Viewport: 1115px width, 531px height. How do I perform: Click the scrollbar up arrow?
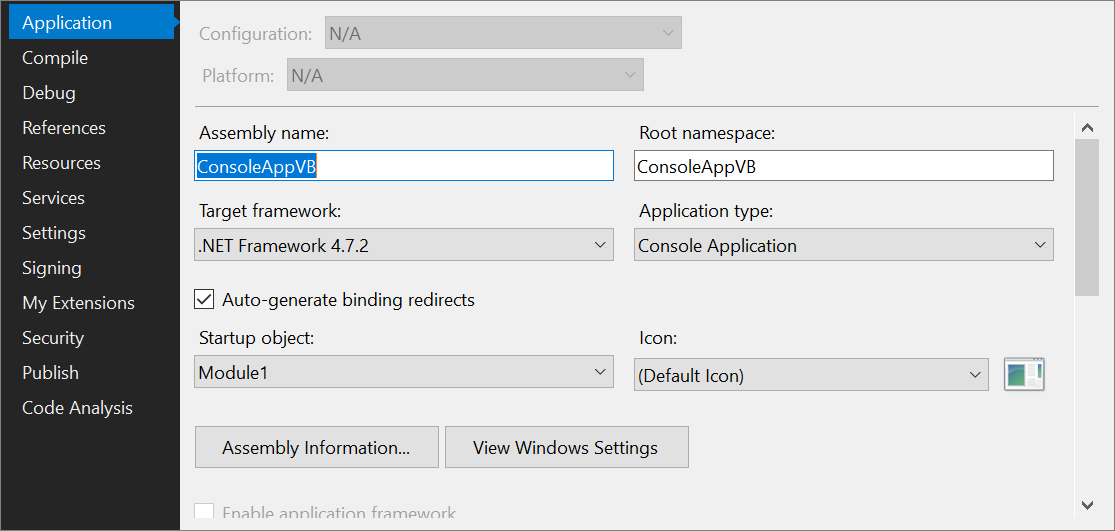pyautogui.click(x=1087, y=129)
